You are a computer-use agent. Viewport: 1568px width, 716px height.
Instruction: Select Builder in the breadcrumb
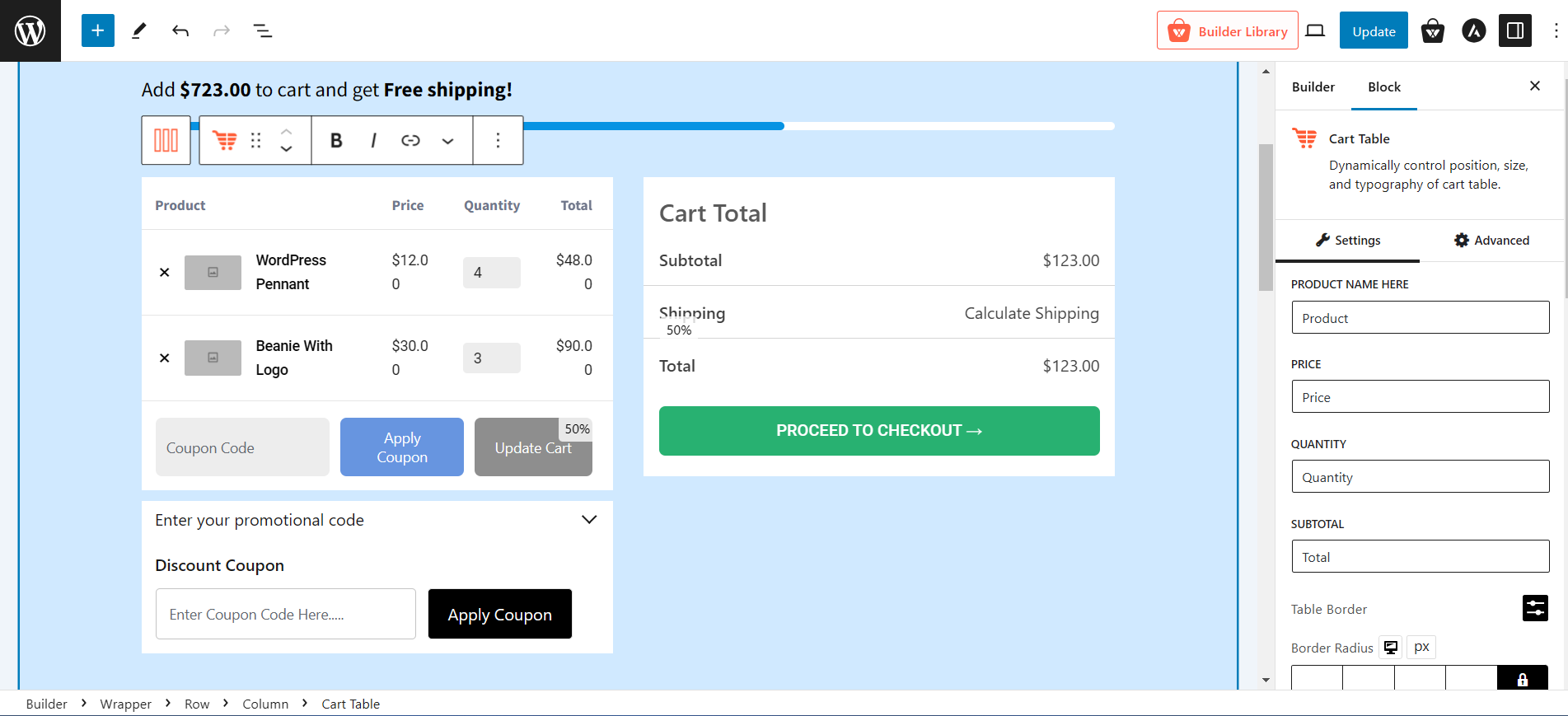click(46, 704)
